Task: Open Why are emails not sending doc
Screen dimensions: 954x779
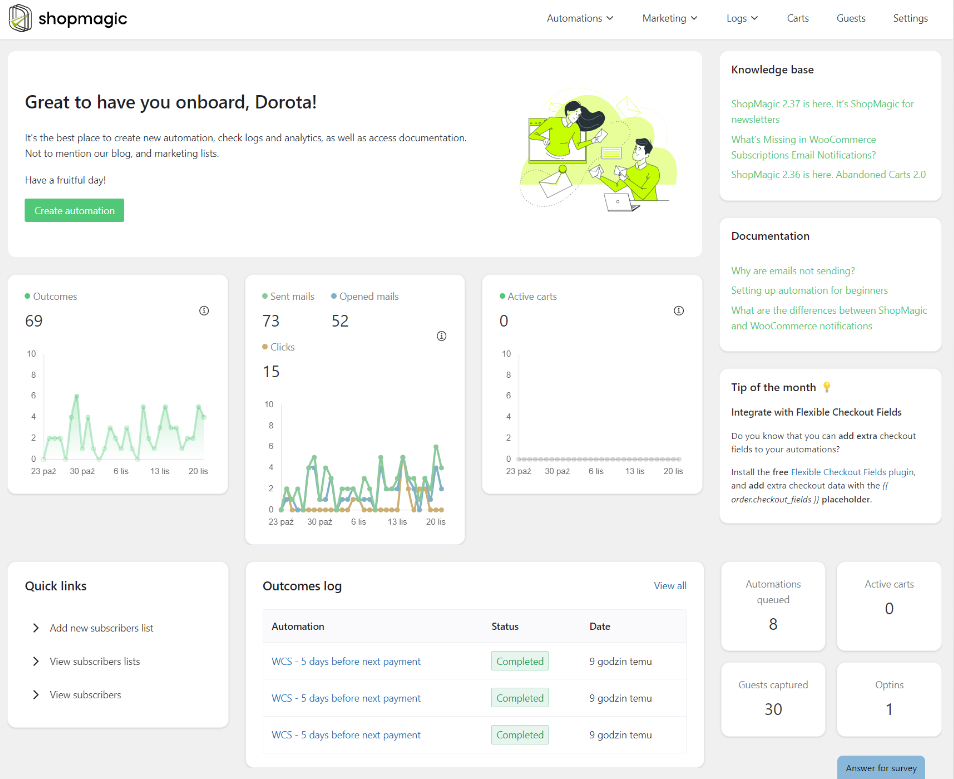Action: pos(793,271)
